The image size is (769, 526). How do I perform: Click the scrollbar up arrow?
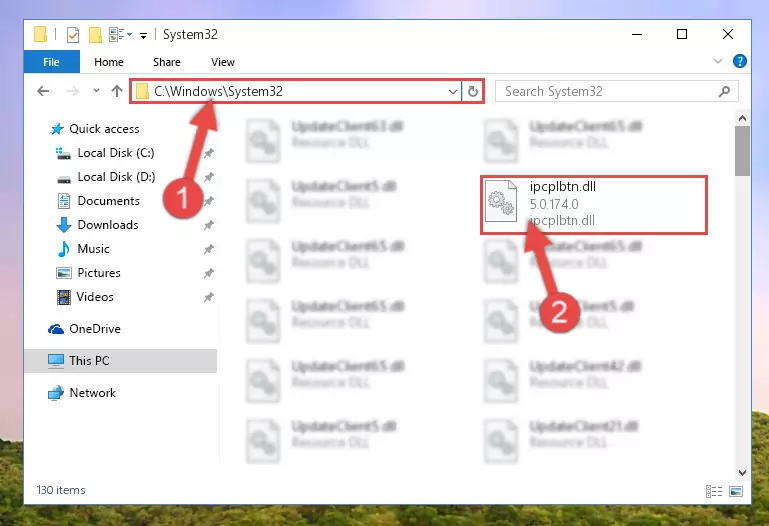click(742, 118)
